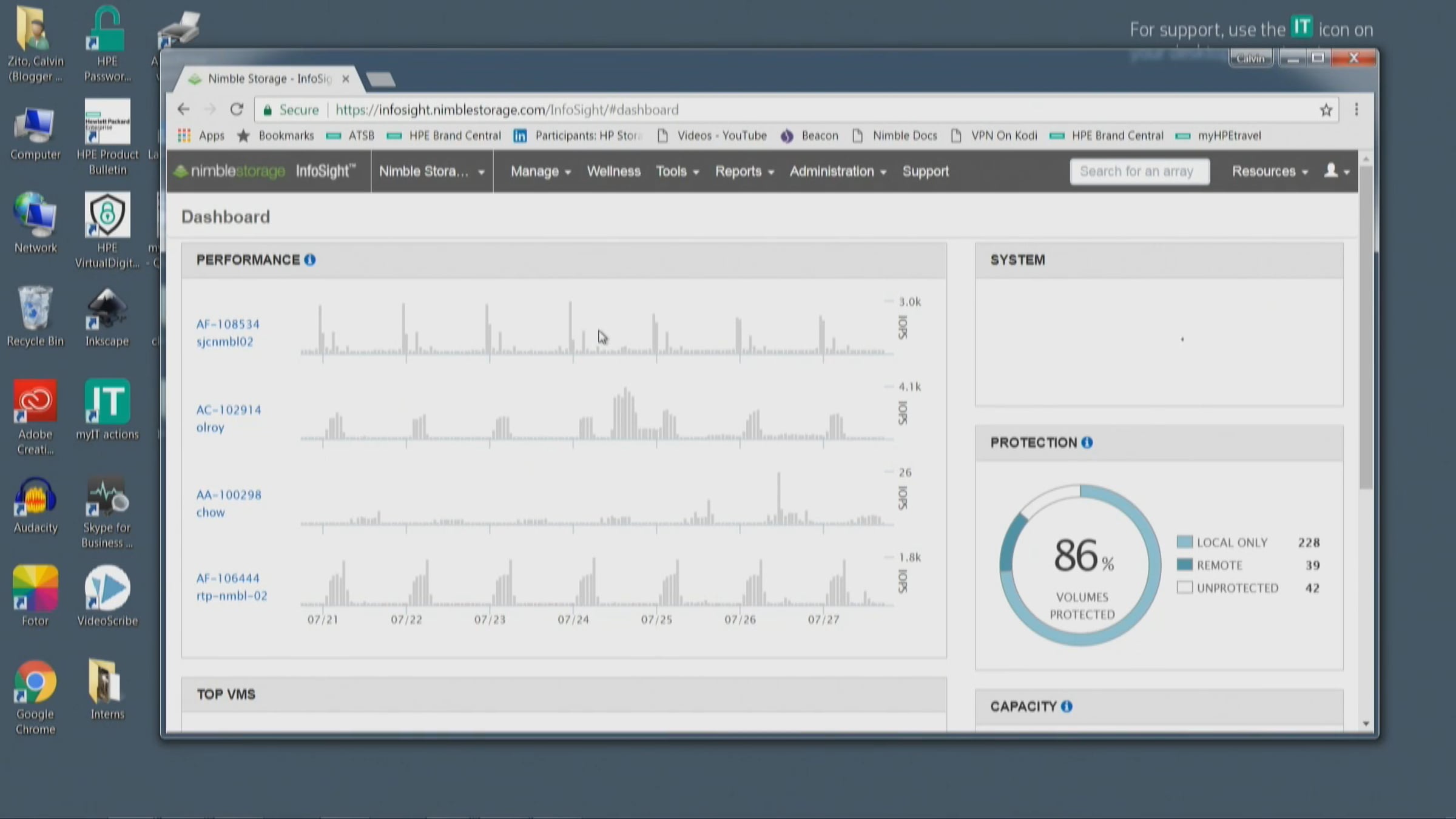Close the Nimble Storage InfoSight tab
The image size is (1456, 819).
pos(345,79)
